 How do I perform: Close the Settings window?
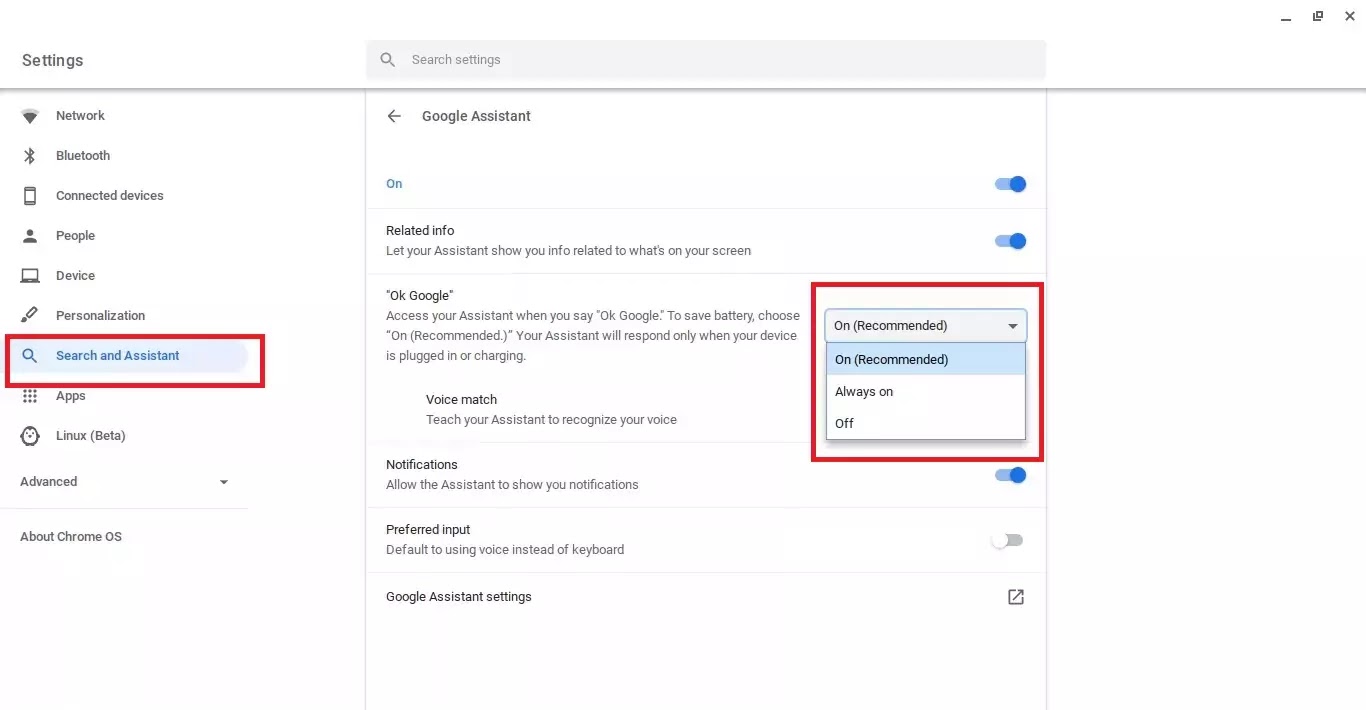(1350, 16)
